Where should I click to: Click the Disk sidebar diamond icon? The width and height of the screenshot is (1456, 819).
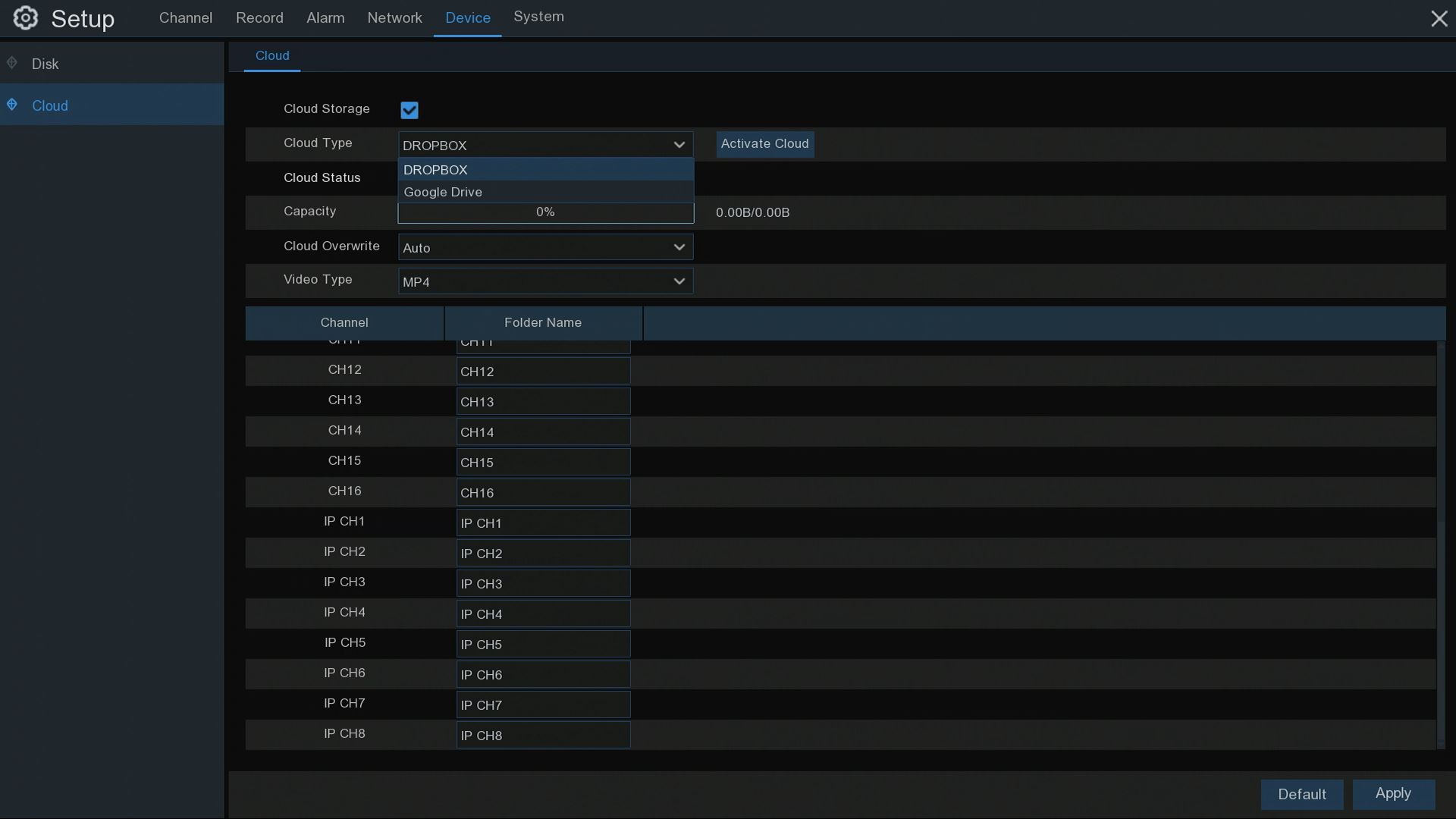pyautogui.click(x=12, y=63)
